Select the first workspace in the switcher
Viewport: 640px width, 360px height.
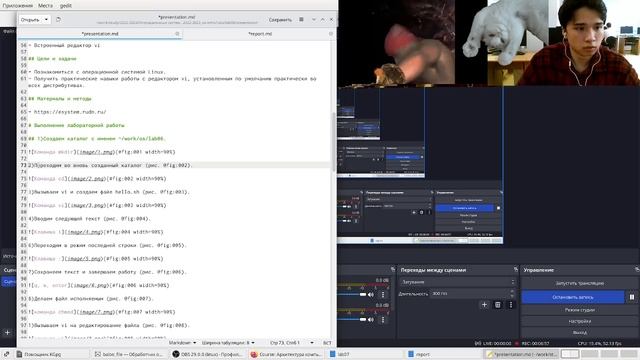(x=570, y=354)
